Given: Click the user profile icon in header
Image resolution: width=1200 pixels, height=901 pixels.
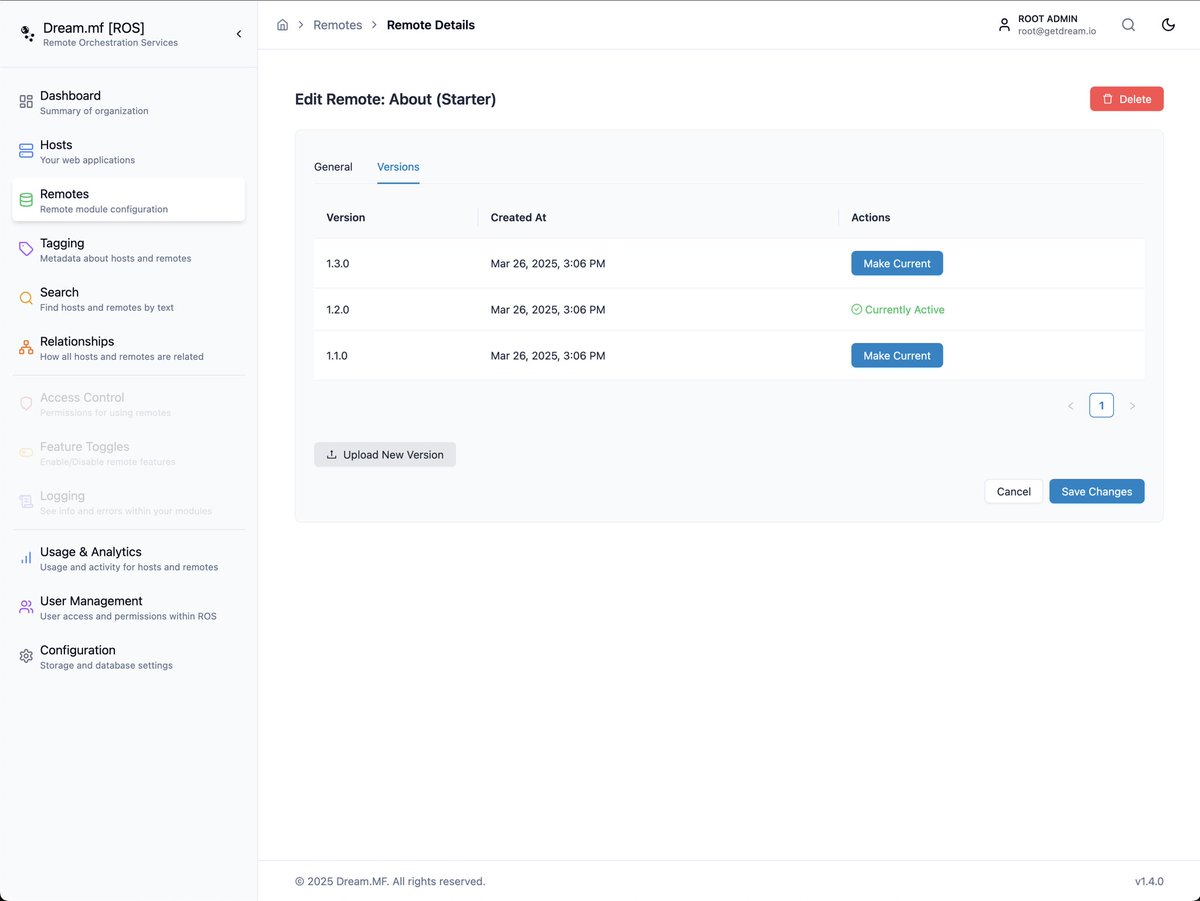Looking at the screenshot, I should 1004,25.
